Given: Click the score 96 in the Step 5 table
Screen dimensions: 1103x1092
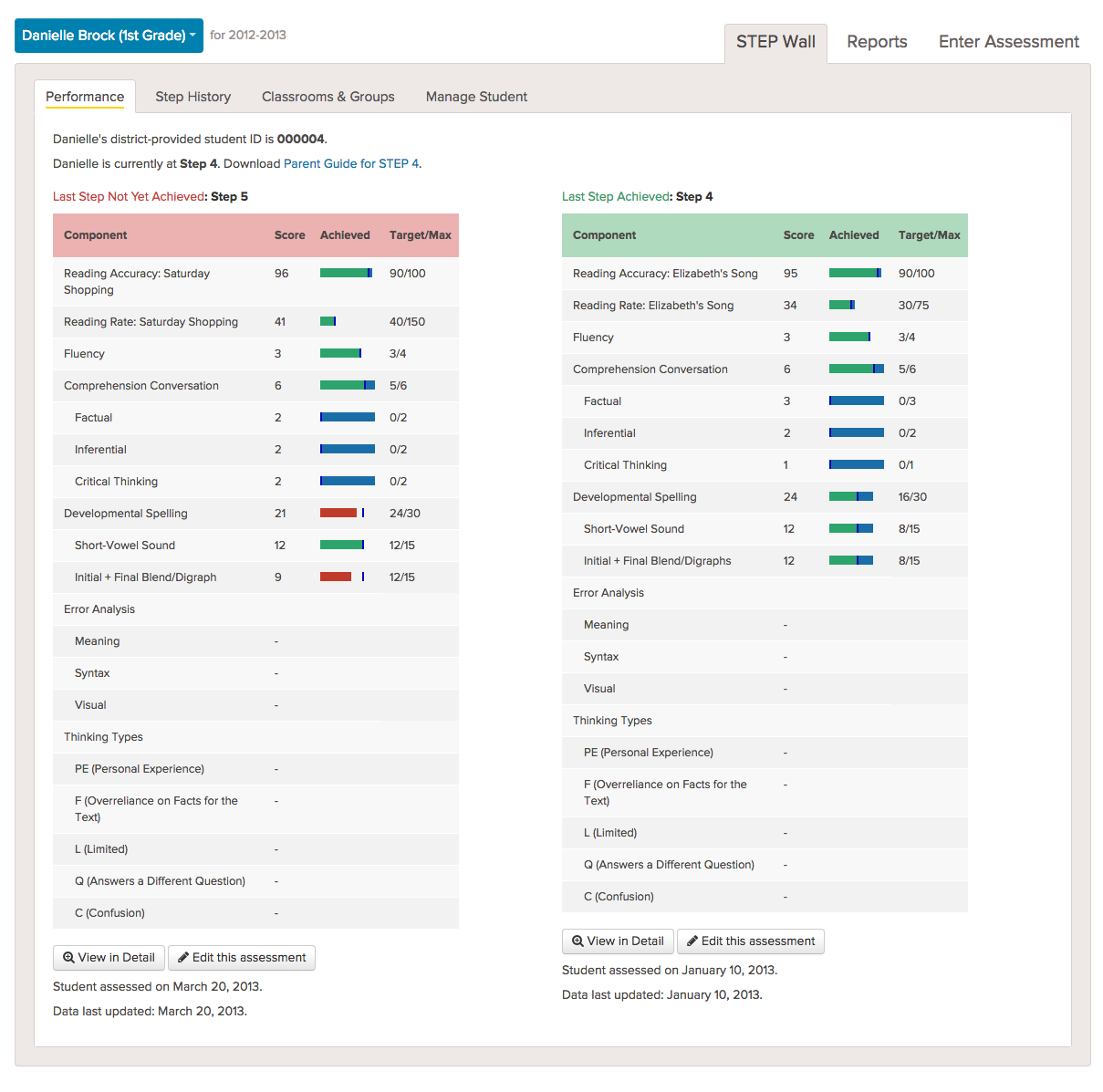Looking at the screenshot, I should click(x=282, y=273).
